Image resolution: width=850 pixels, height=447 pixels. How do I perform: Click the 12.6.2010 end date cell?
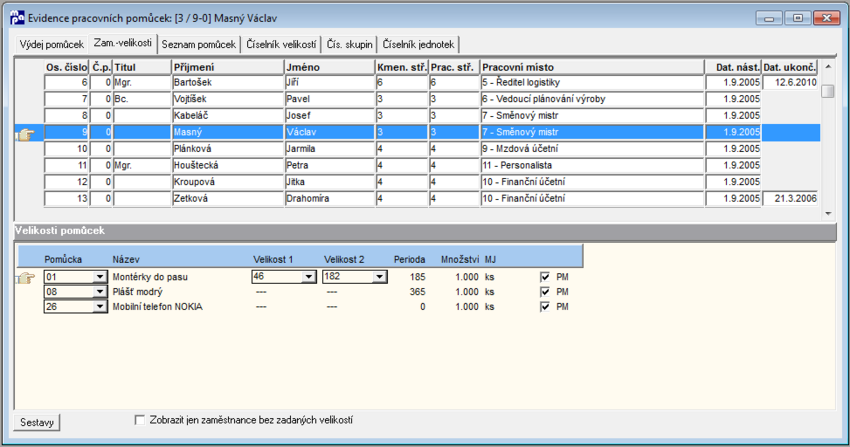click(x=791, y=82)
